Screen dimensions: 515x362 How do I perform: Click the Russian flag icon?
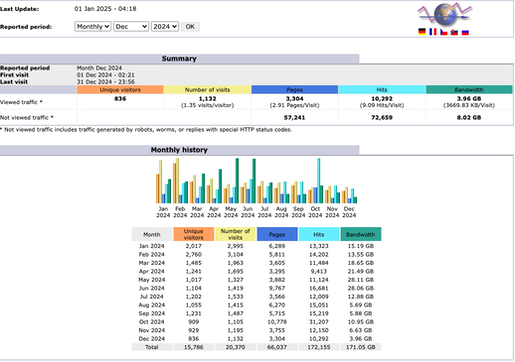[465, 32]
